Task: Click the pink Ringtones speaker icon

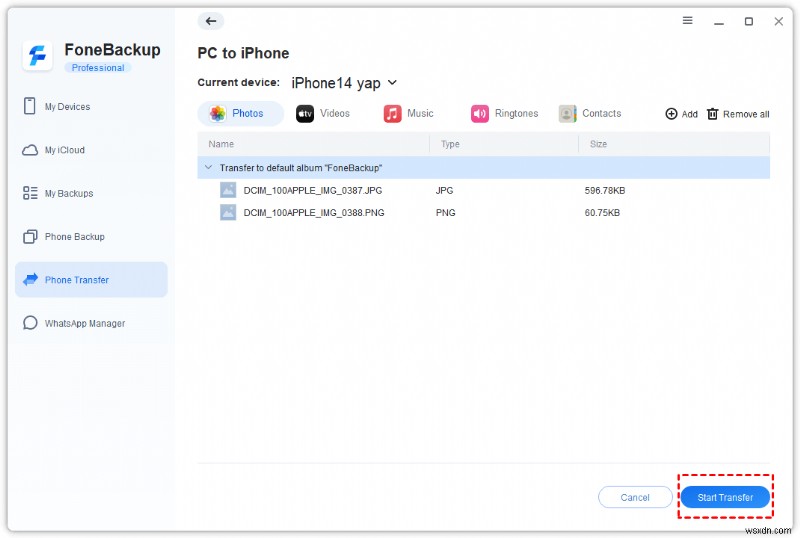Action: click(480, 113)
